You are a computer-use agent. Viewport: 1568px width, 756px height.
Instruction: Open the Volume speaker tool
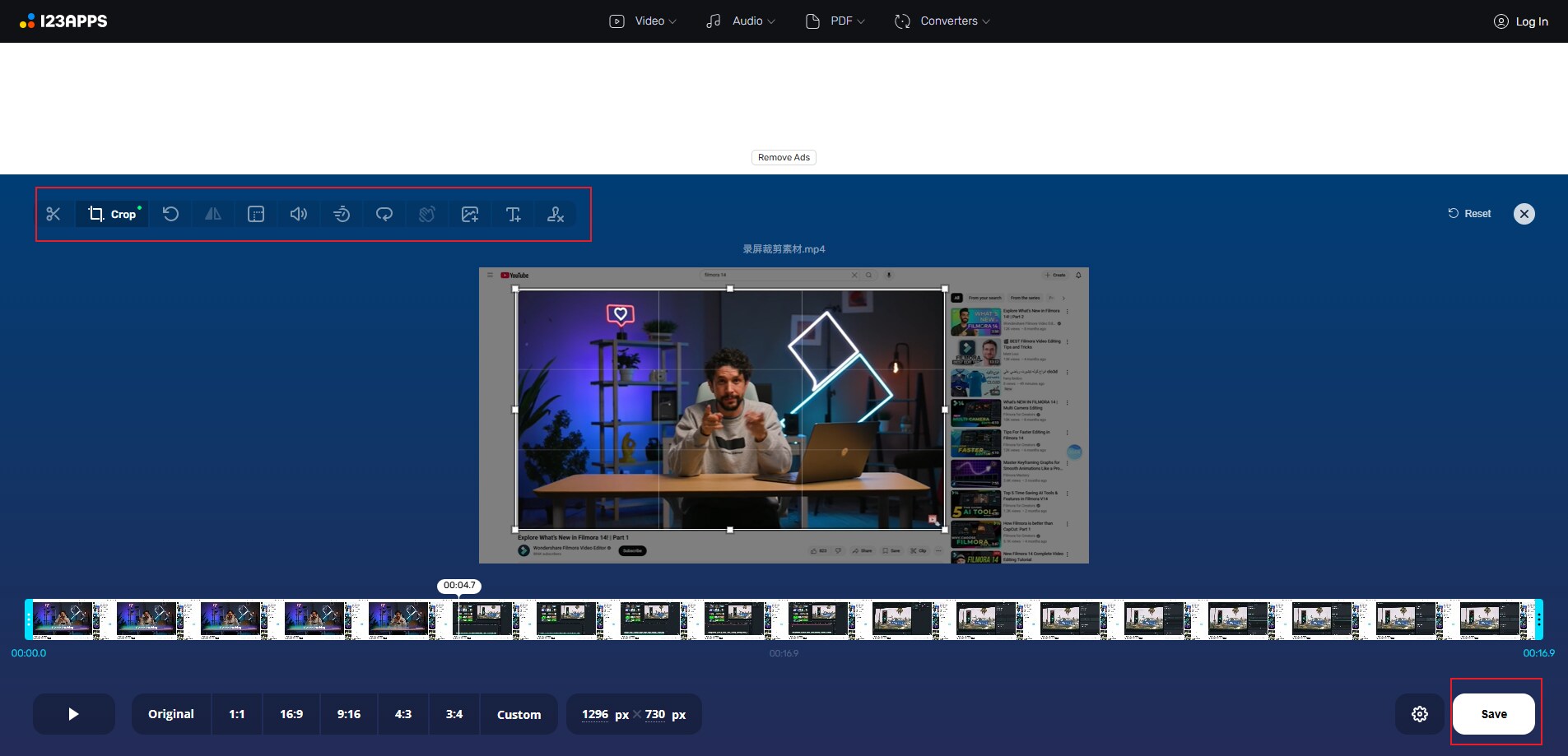point(299,214)
